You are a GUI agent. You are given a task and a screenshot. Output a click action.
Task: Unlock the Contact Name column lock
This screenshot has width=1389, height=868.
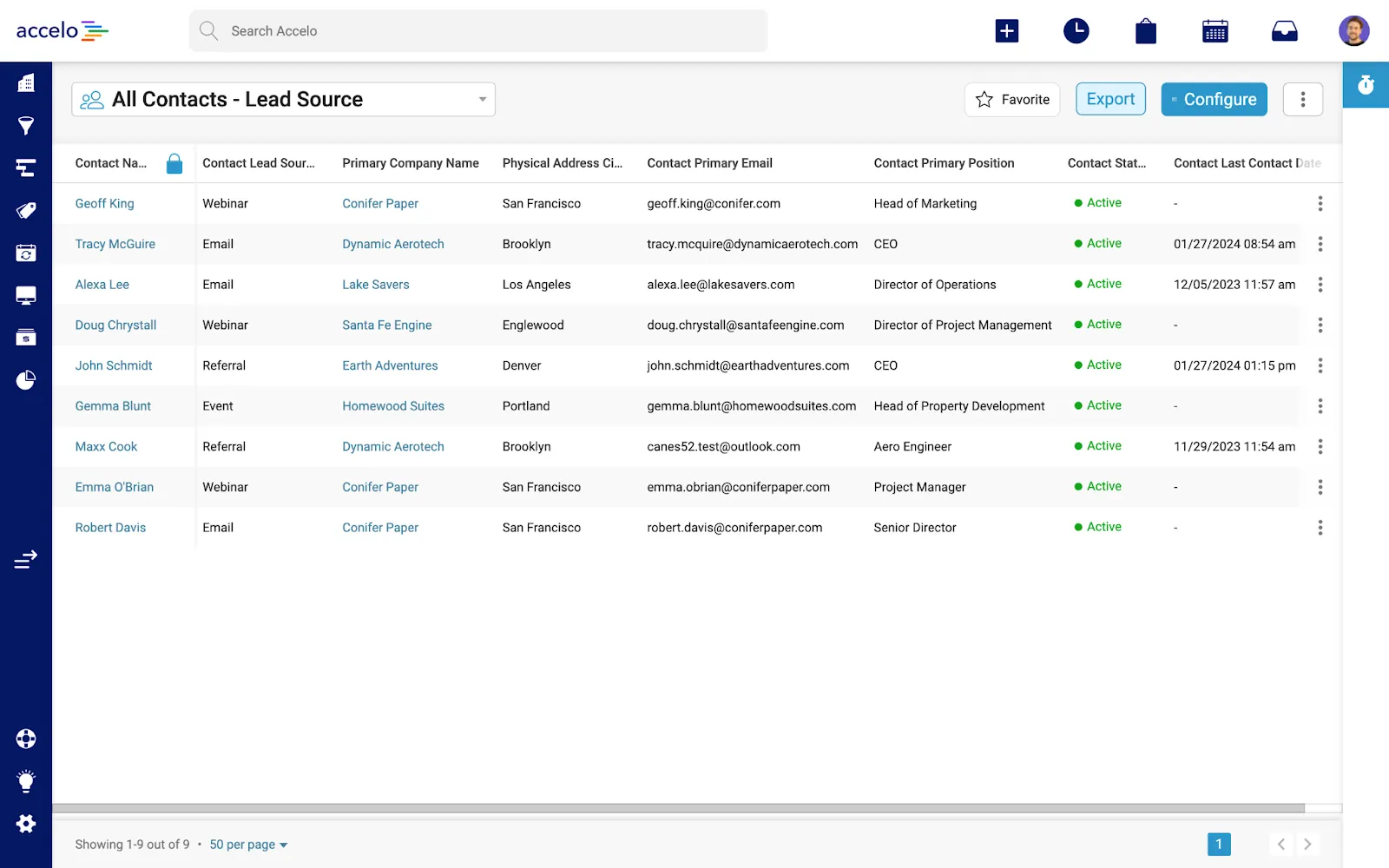[174, 163]
